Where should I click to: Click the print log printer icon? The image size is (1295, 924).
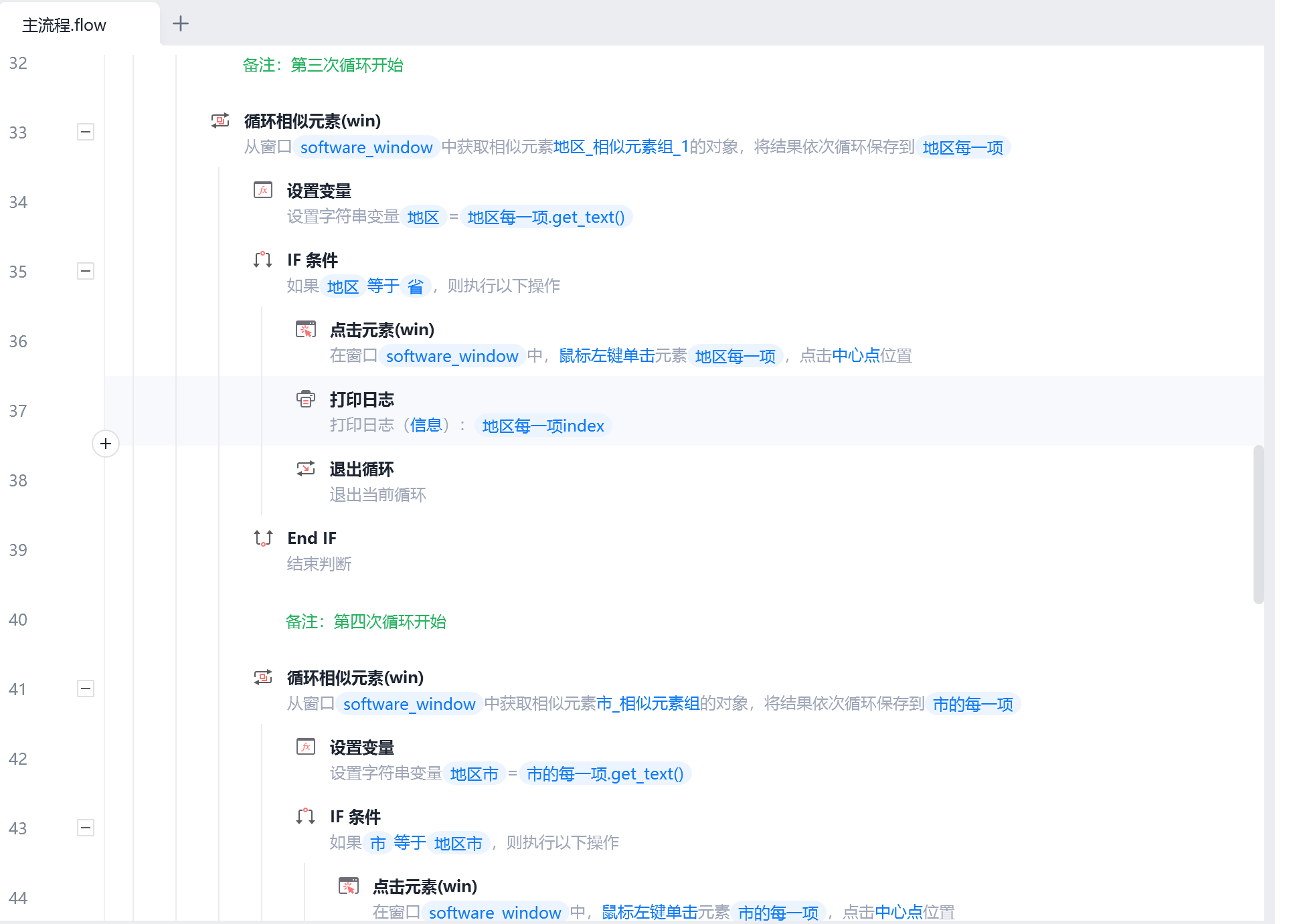(x=306, y=399)
